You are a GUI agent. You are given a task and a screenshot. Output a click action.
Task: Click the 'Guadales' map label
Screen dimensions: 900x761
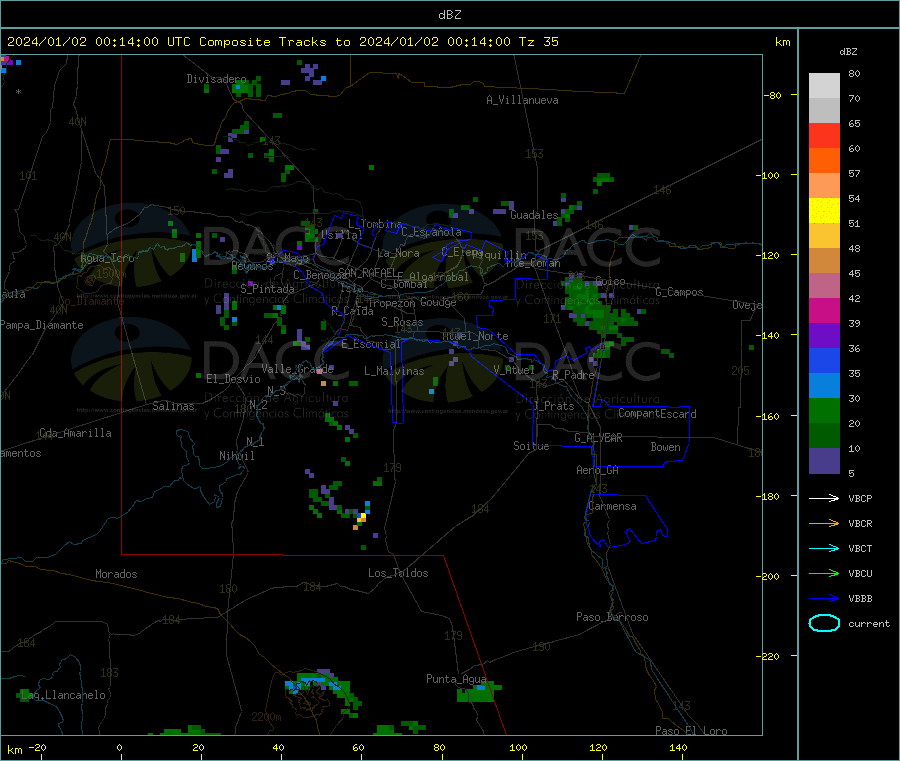pyautogui.click(x=534, y=215)
